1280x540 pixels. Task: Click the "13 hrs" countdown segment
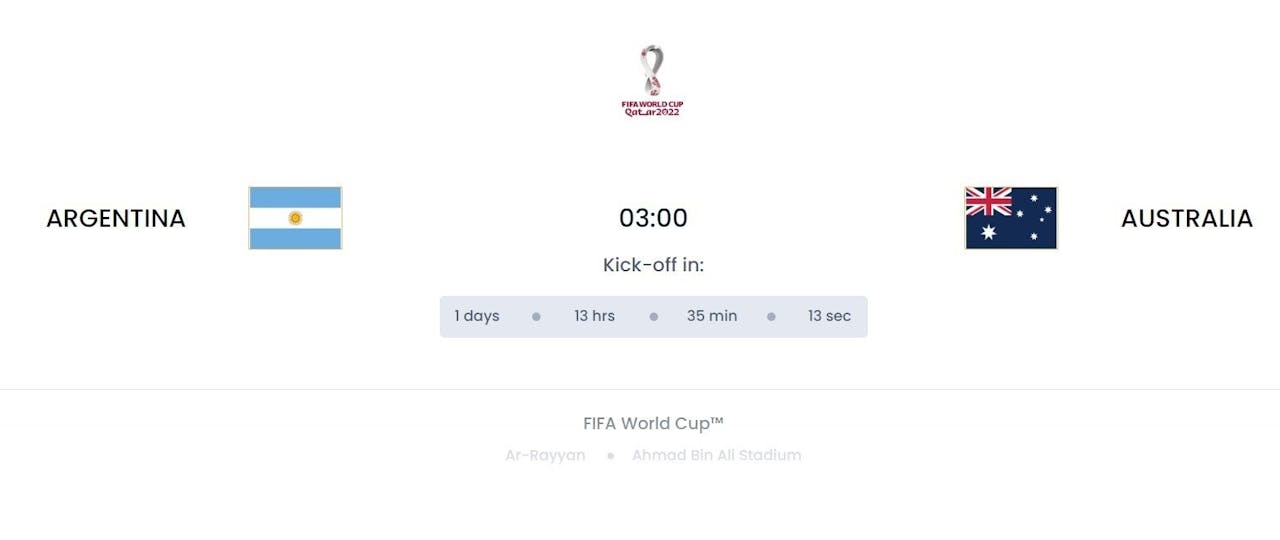594,316
